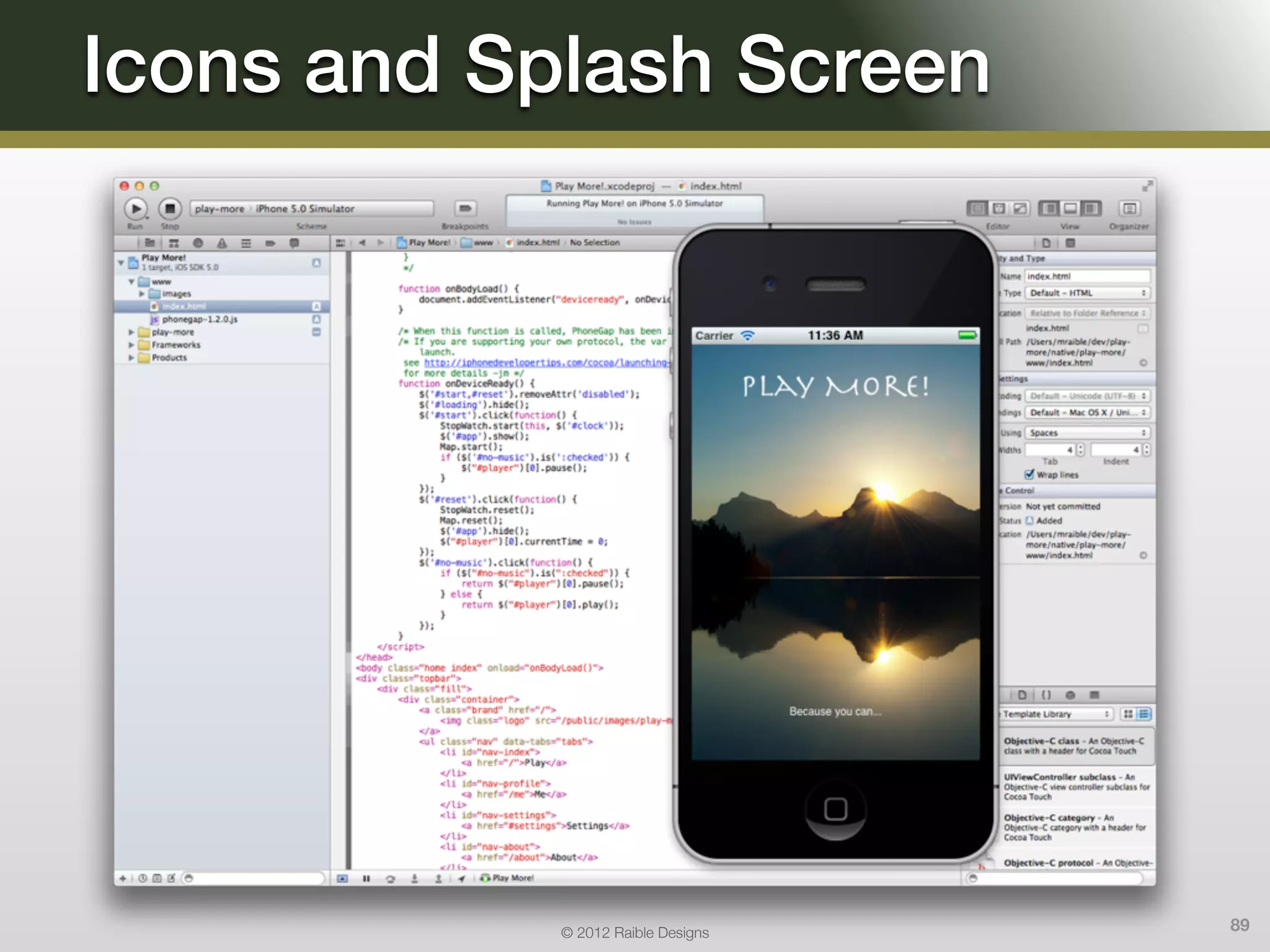Toggle the Breakpoints button in toolbar
1270x952 pixels.
(465, 208)
